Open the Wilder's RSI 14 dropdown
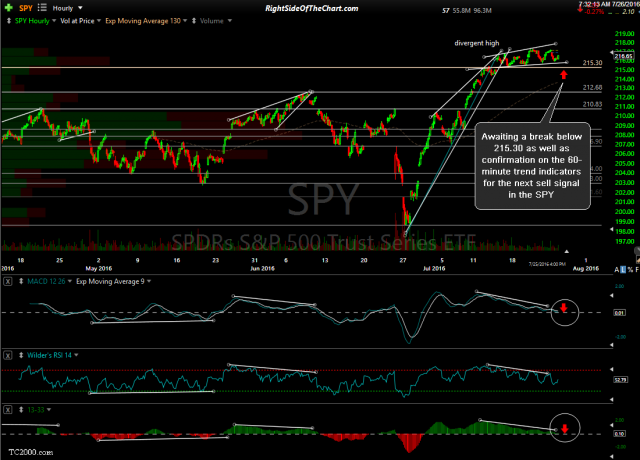The image size is (640, 460). point(76,355)
